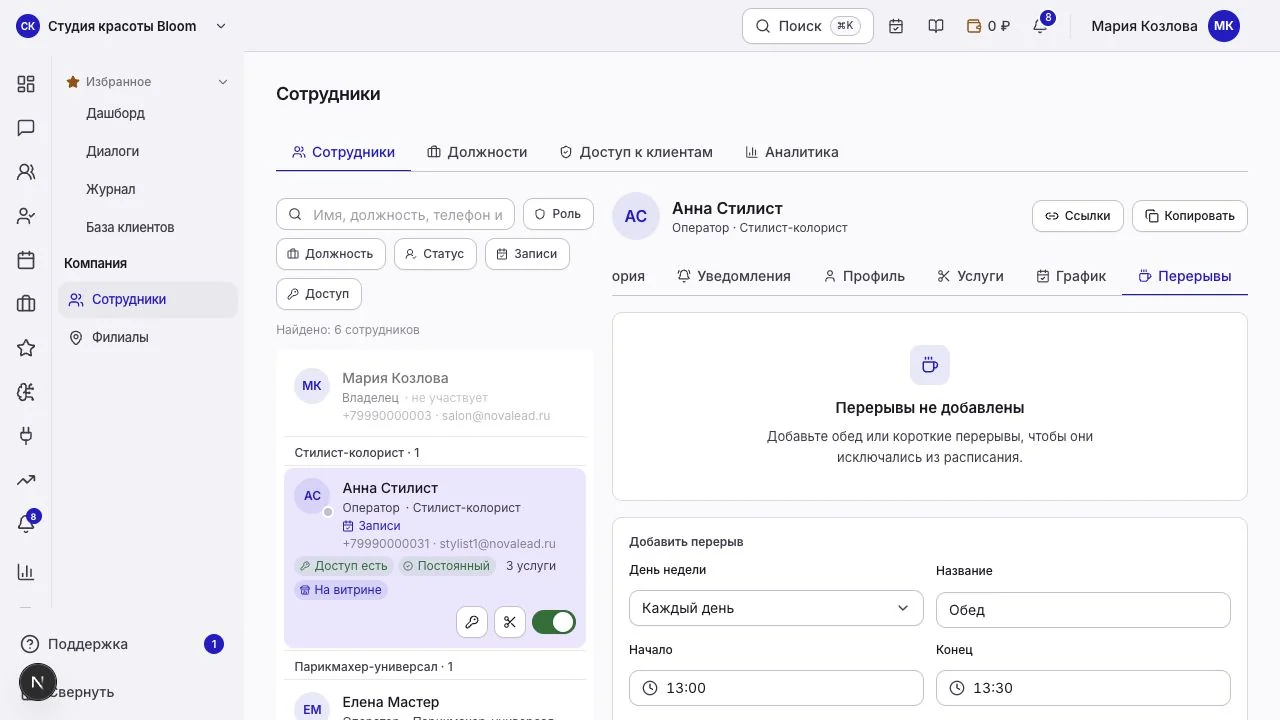Open the bar chart icon in sidebar
Screen dimensions: 1280x720
coord(26,572)
